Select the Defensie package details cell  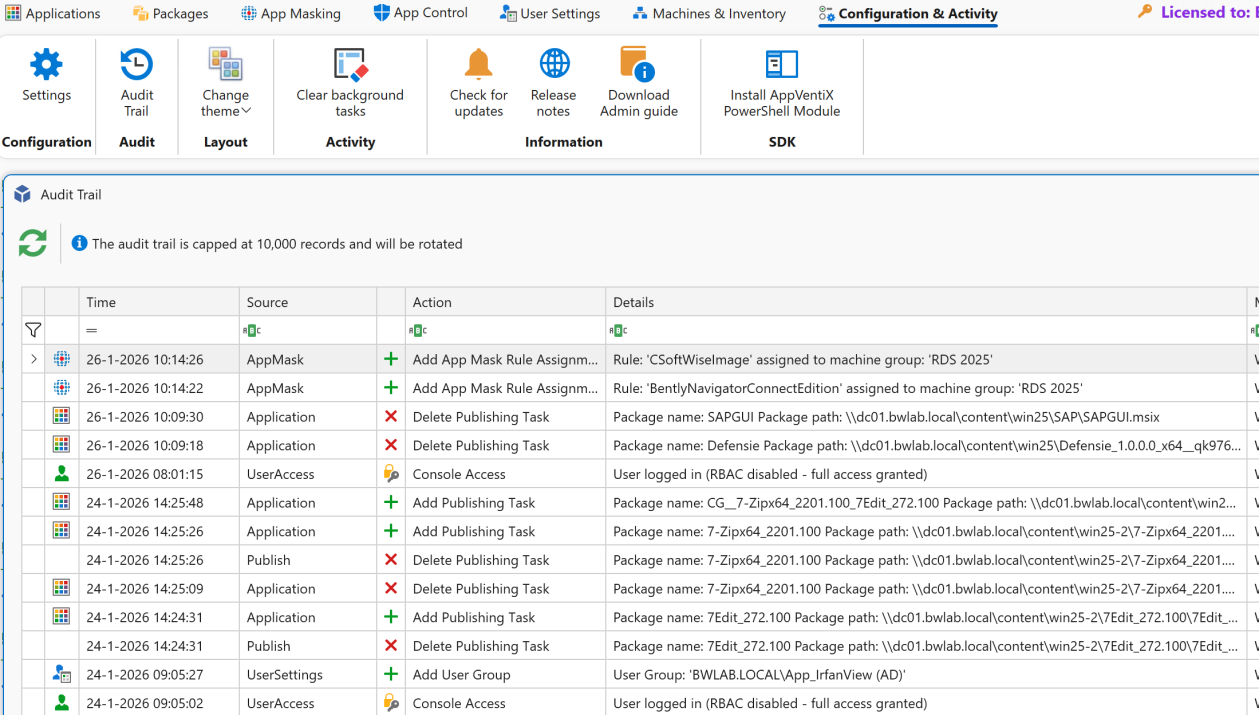[x=926, y=445]
